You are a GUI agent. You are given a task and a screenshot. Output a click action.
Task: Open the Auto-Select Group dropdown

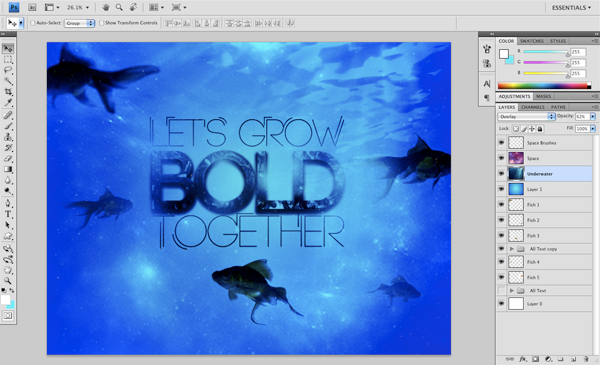tap(79, 23)
